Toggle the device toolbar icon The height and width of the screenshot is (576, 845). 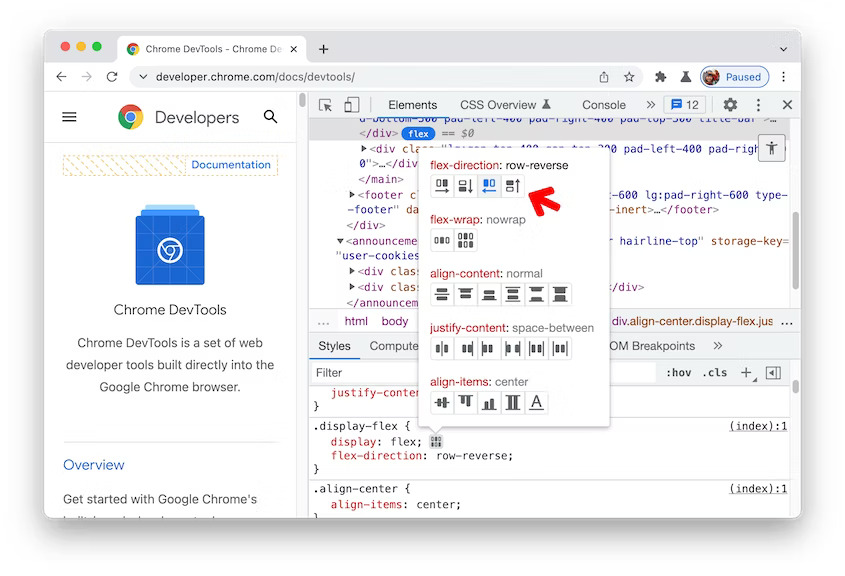coord(351,104)
